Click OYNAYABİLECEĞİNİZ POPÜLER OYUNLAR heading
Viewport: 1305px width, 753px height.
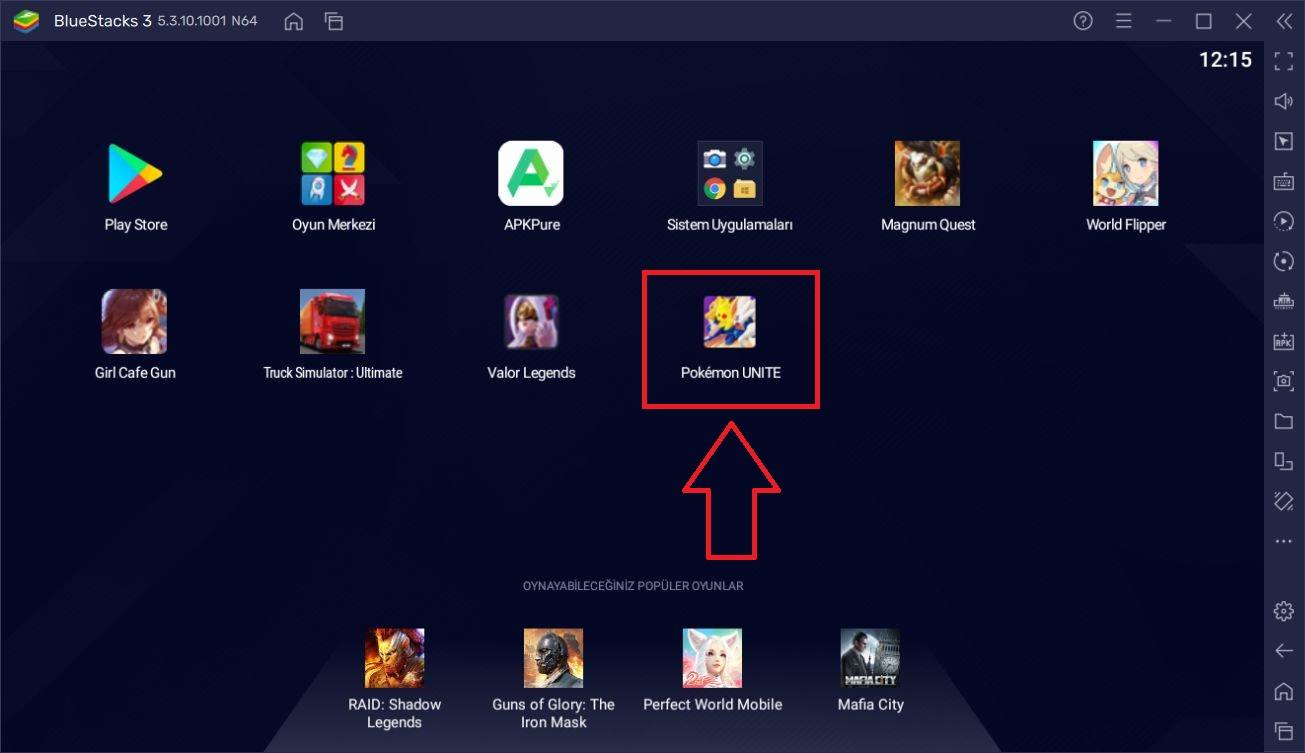(633, 586)
